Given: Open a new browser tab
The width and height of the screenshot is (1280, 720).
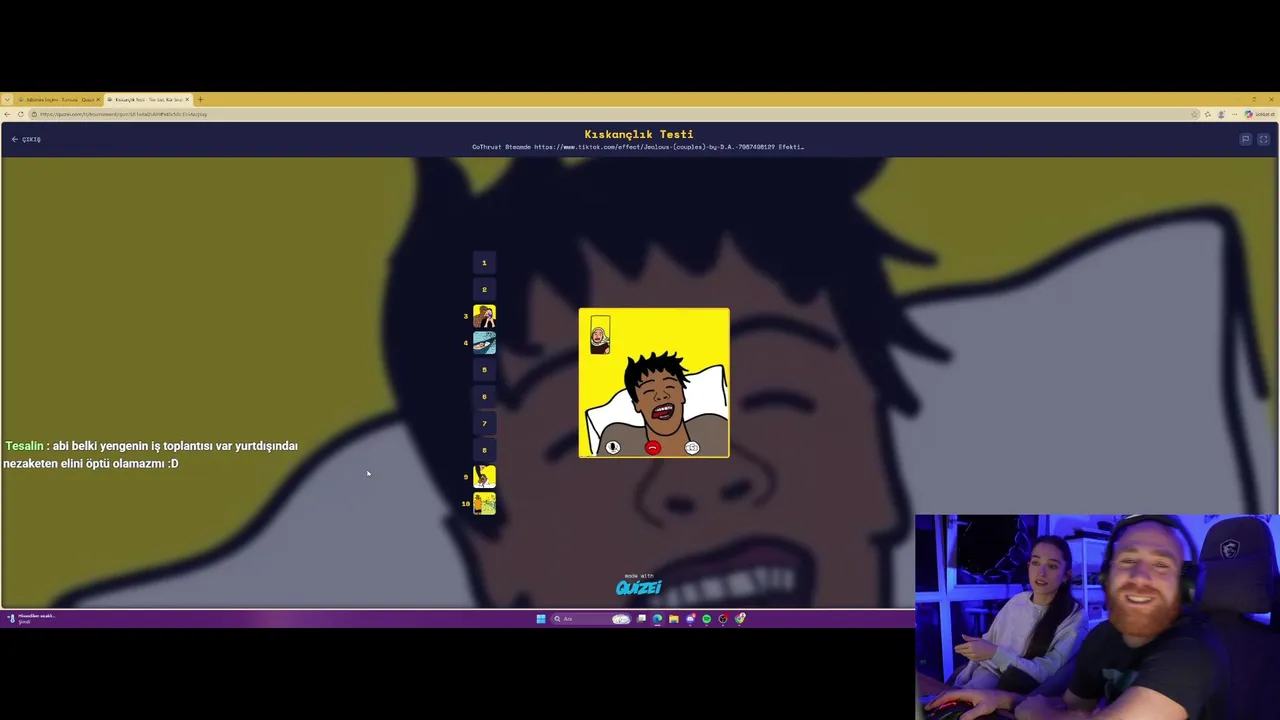Looking at the screenshot, I should point(200,100).
